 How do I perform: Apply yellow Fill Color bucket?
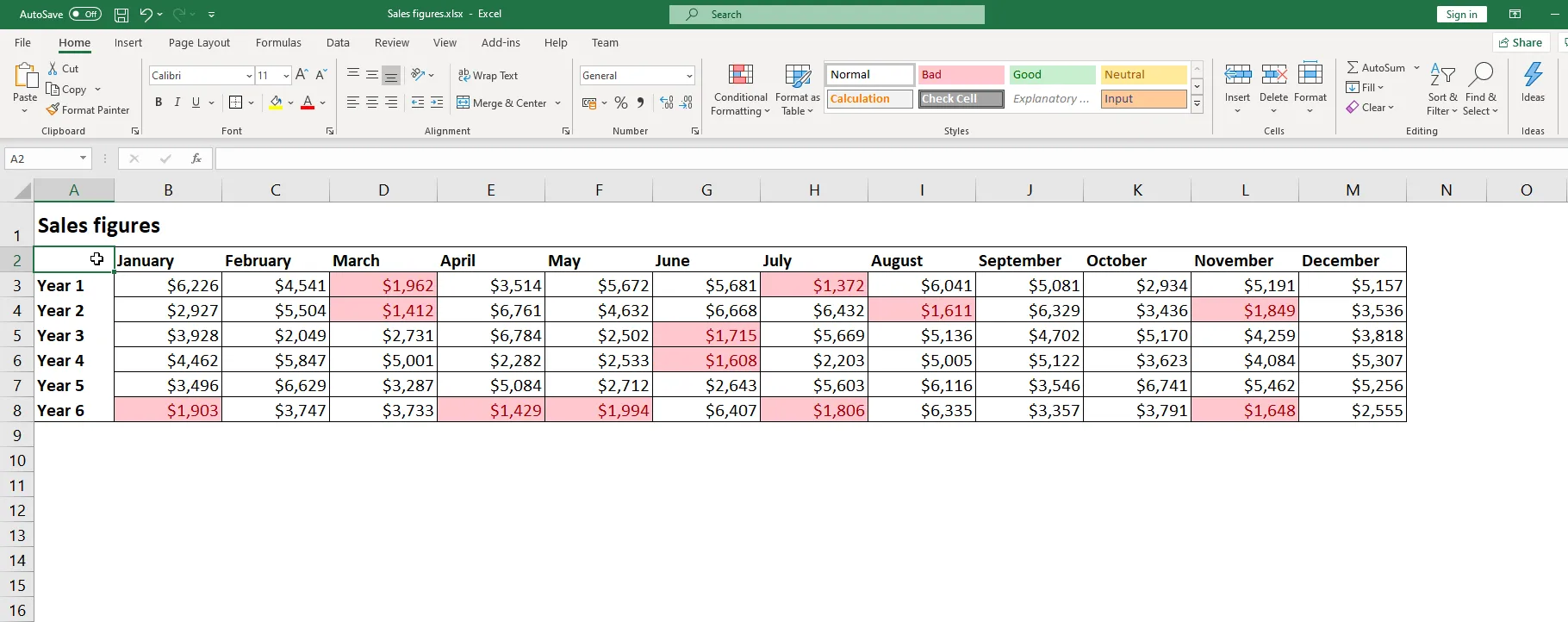pos(276,103)
